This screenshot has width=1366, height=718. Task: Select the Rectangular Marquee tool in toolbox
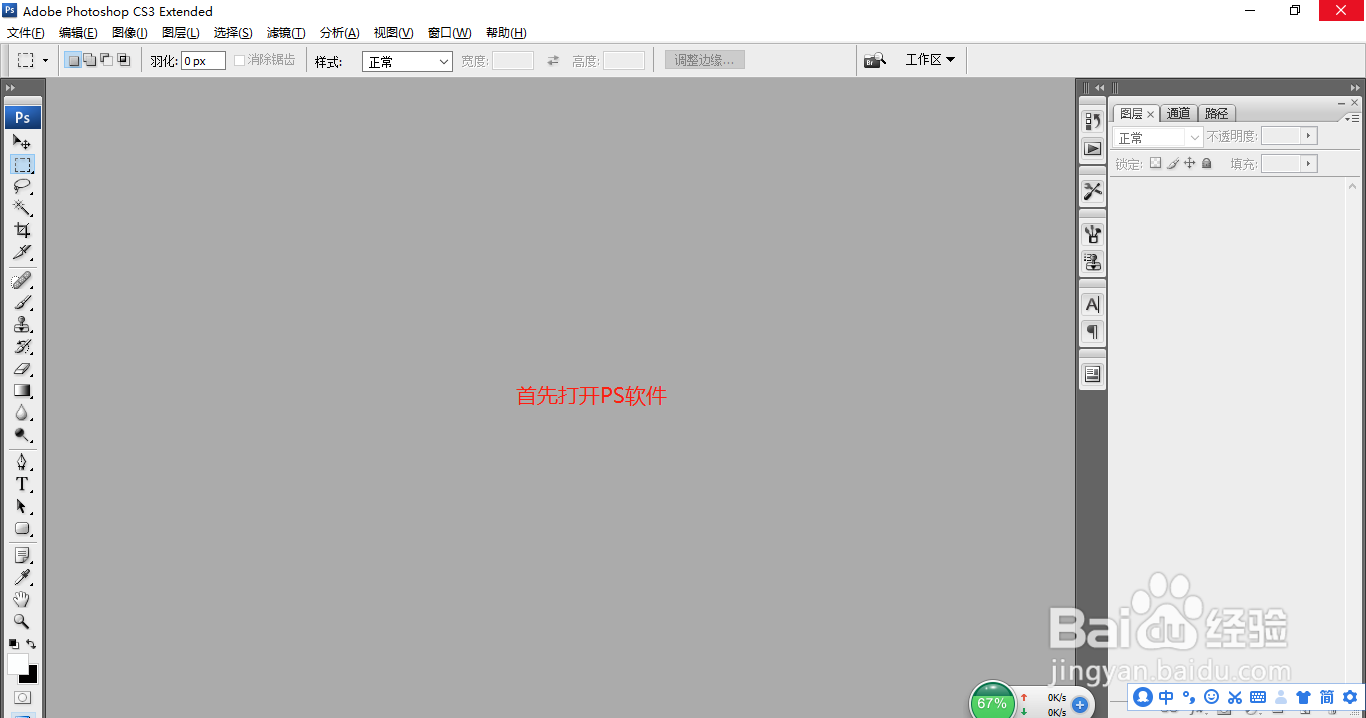click(x=22, y=164)
